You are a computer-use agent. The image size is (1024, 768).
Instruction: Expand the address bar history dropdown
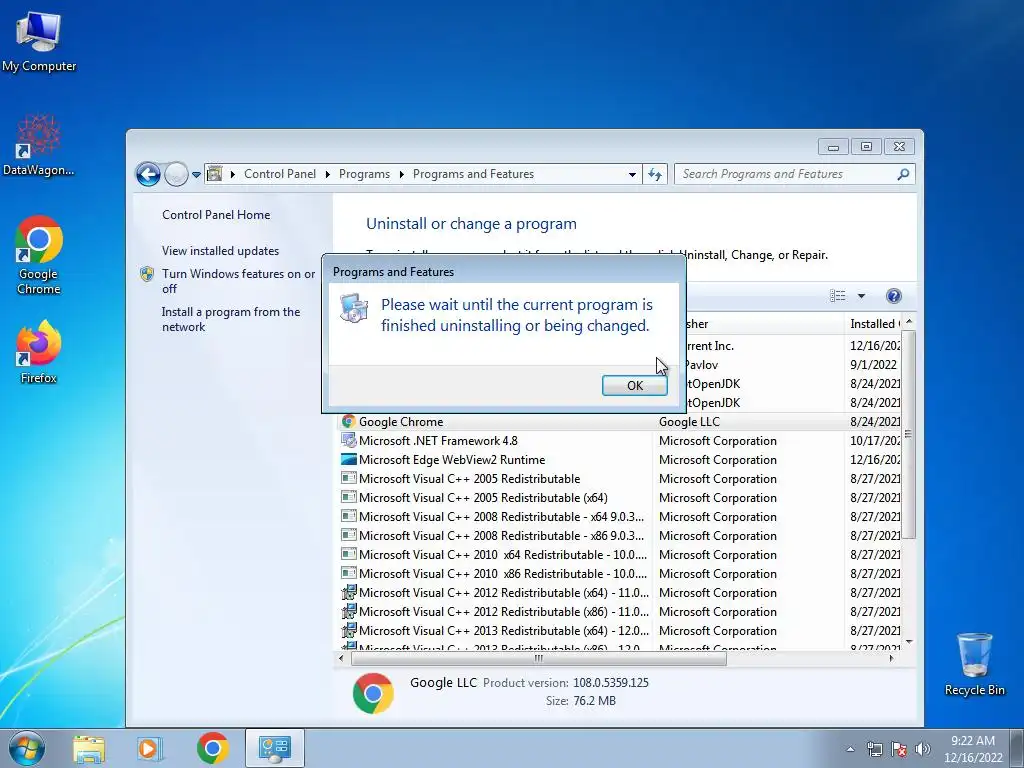tap(632, 174)
